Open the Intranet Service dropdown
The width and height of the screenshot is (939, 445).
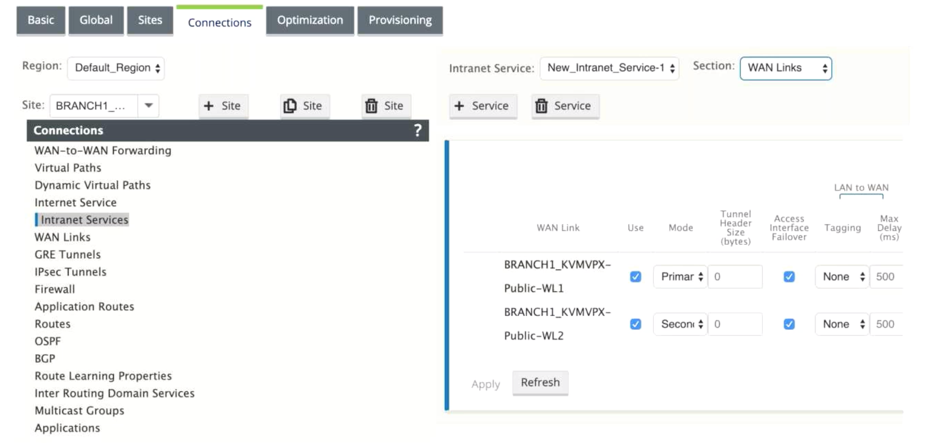(x=609, y=68)
